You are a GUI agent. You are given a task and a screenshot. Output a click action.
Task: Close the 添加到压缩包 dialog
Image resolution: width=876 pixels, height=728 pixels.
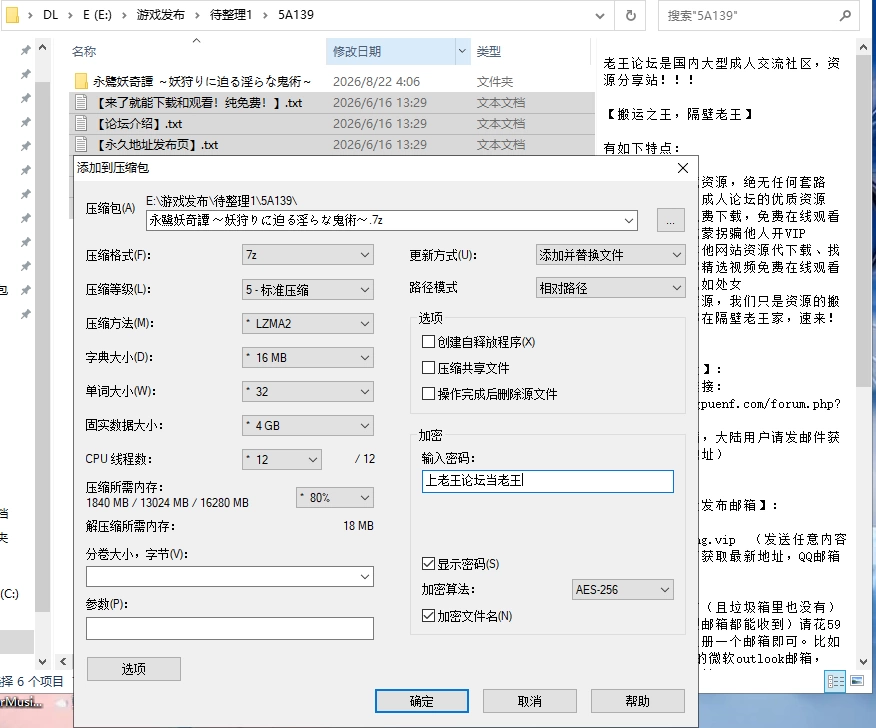(x=683, y=168)
